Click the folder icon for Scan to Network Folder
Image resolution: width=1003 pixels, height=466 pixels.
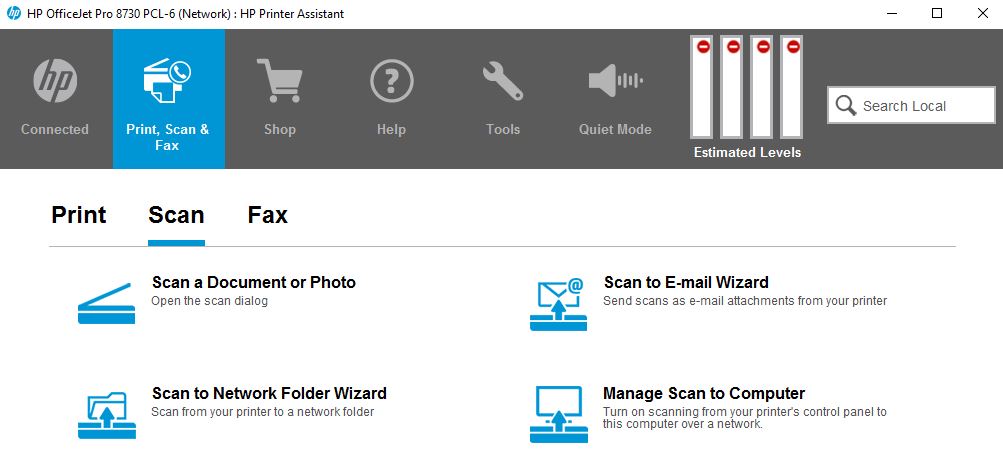pyautogui.click(x=107, y=414)
